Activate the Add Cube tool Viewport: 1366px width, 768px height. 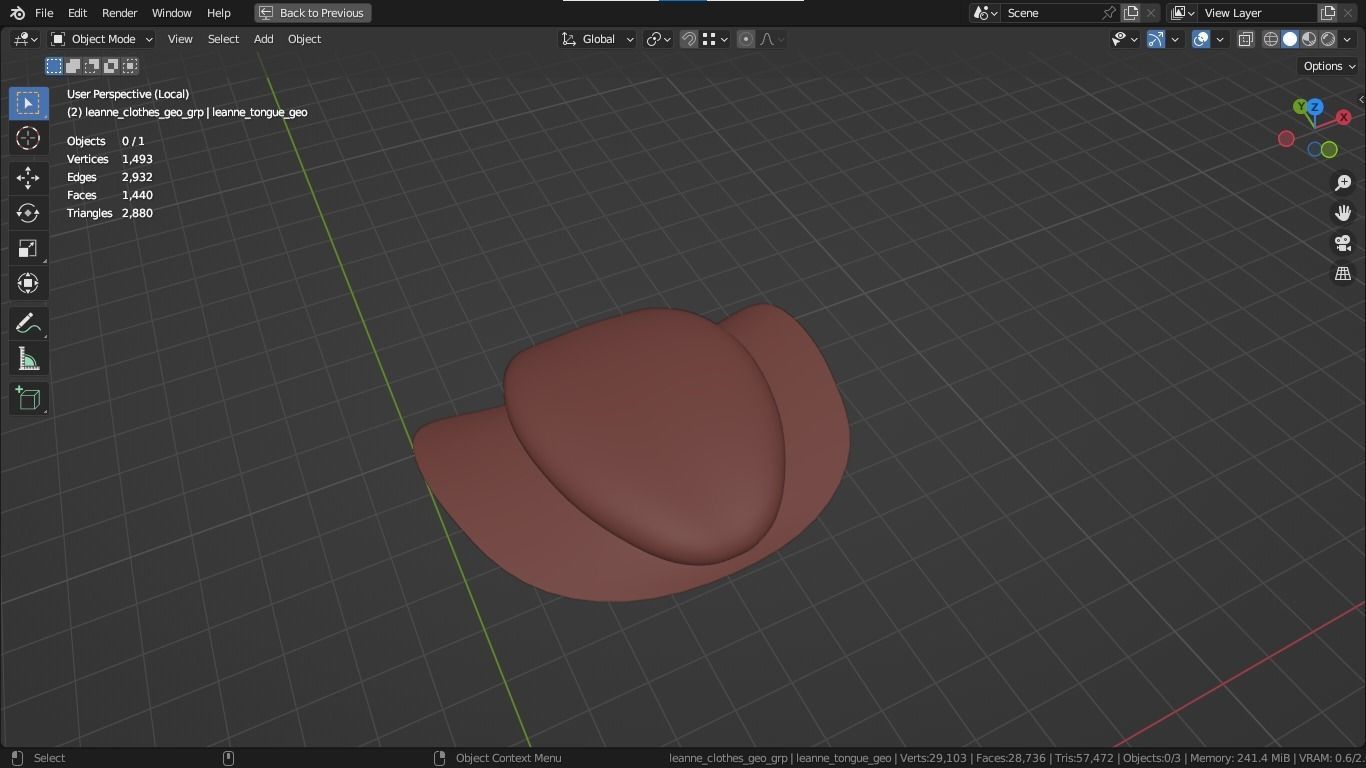(28, 398)
